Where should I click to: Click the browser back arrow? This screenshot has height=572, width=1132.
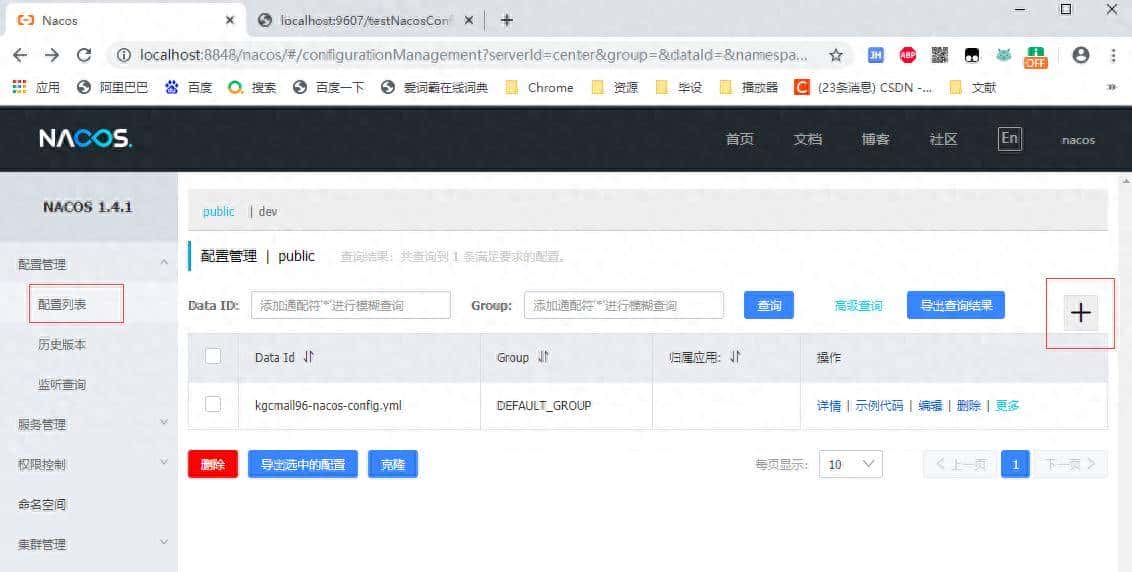tap(20, 55)
